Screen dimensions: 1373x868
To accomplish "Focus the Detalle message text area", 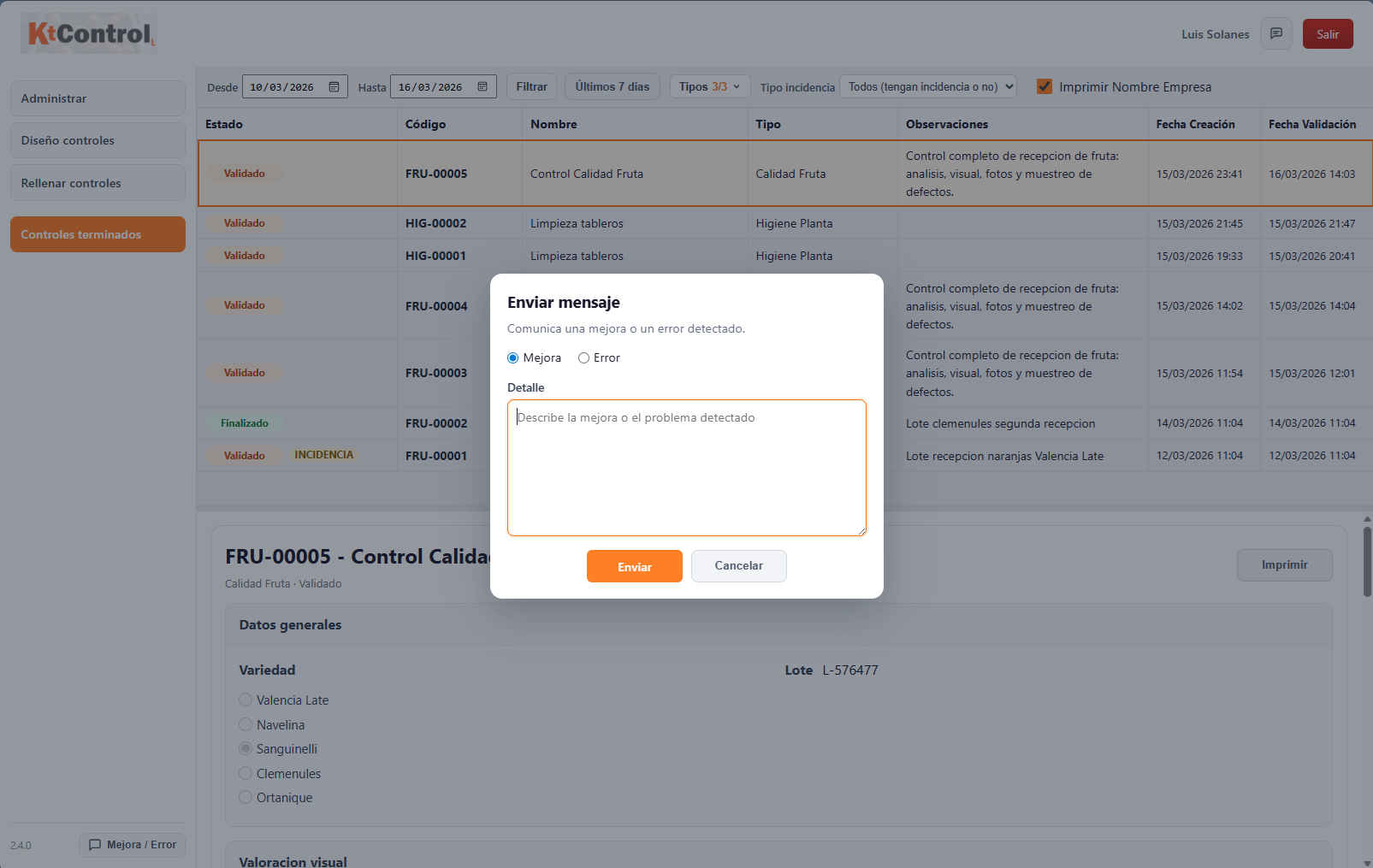I will pos(686,468).
